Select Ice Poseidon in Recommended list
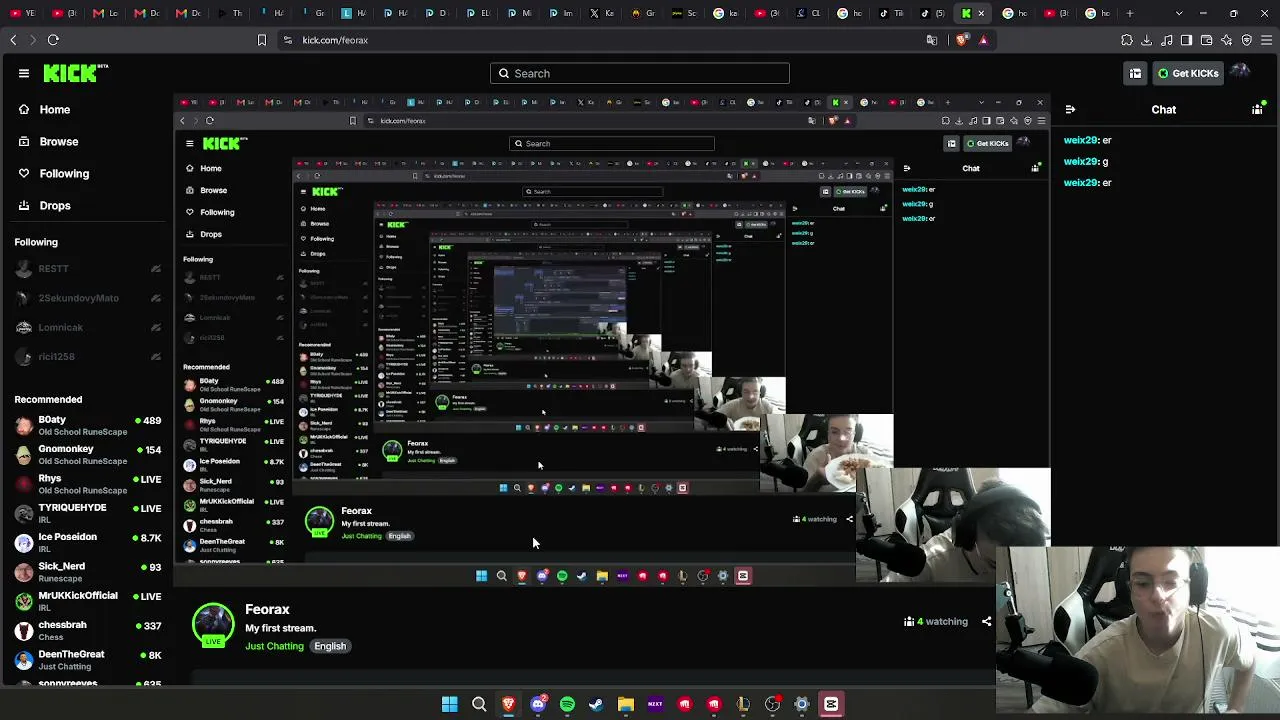 [x=87, y=542]
